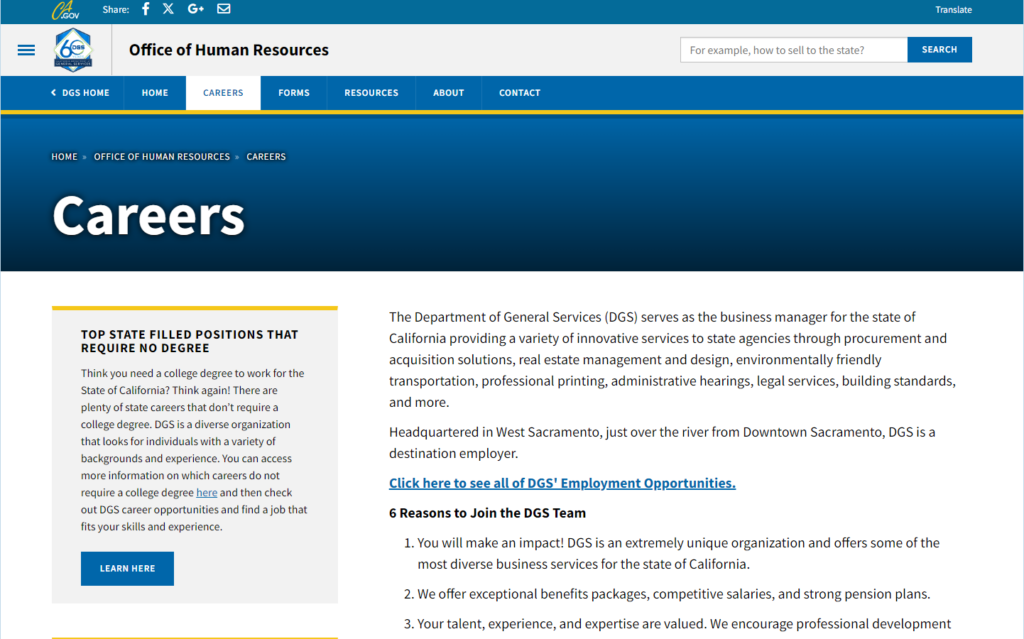The height and width of the screenshot is (639, 1024).
Task: Click the 'Headquartered in West Sacramento' paragraph
Action: (x=662, y=442)
